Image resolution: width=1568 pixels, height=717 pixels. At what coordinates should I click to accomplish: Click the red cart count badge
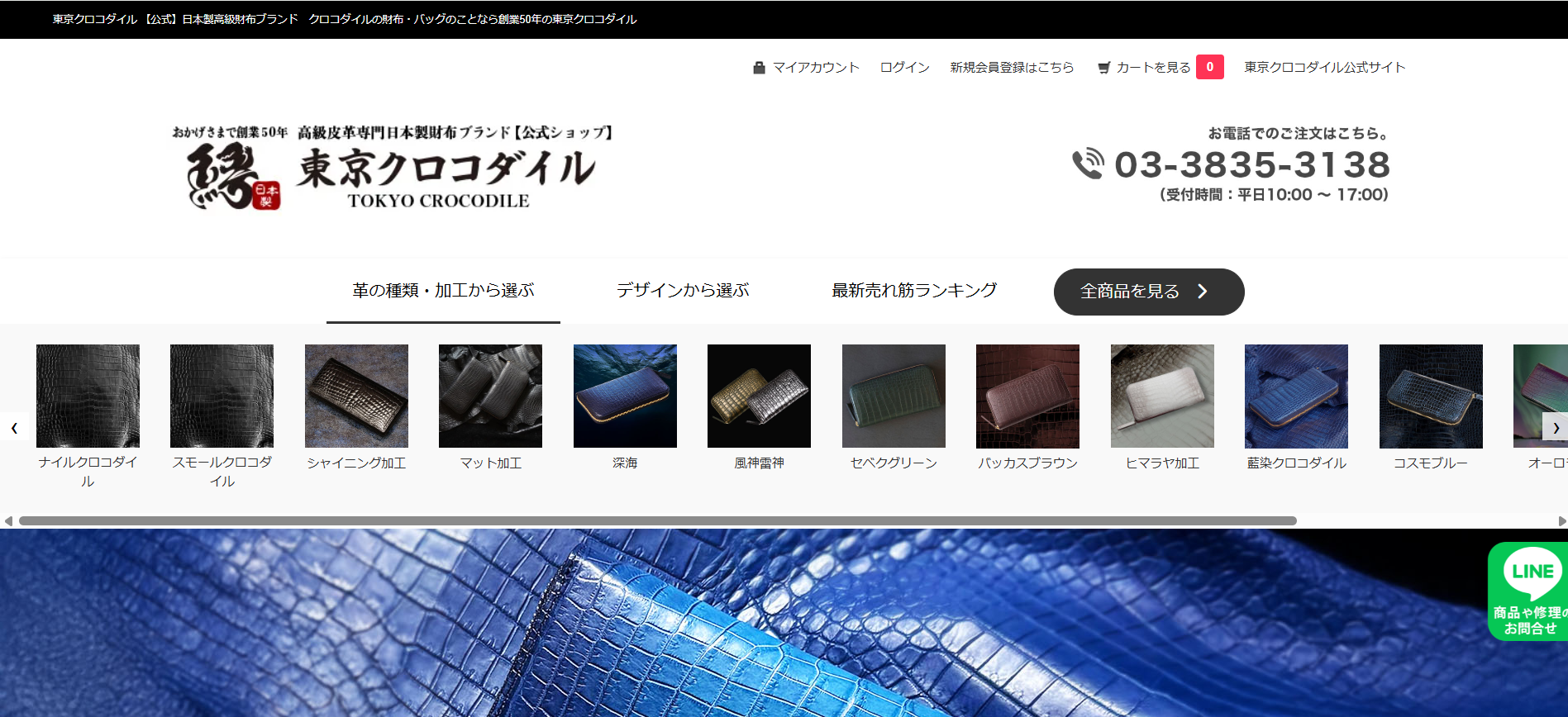pyautogui.click(x=1209, y=67)
